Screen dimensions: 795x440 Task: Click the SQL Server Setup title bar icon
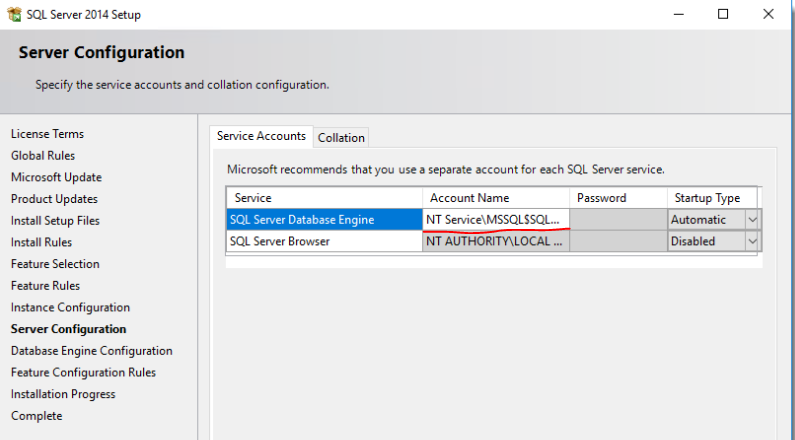[x=14, y=14]
